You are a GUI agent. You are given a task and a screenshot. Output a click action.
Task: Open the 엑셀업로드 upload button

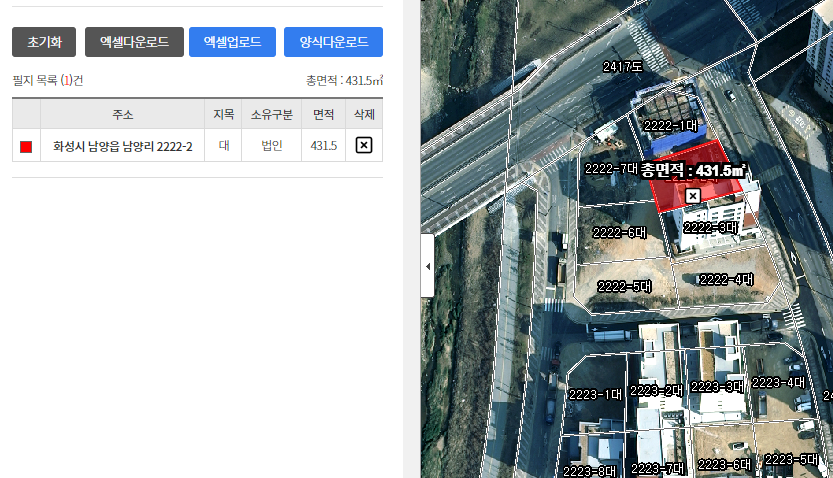(233, 42)
